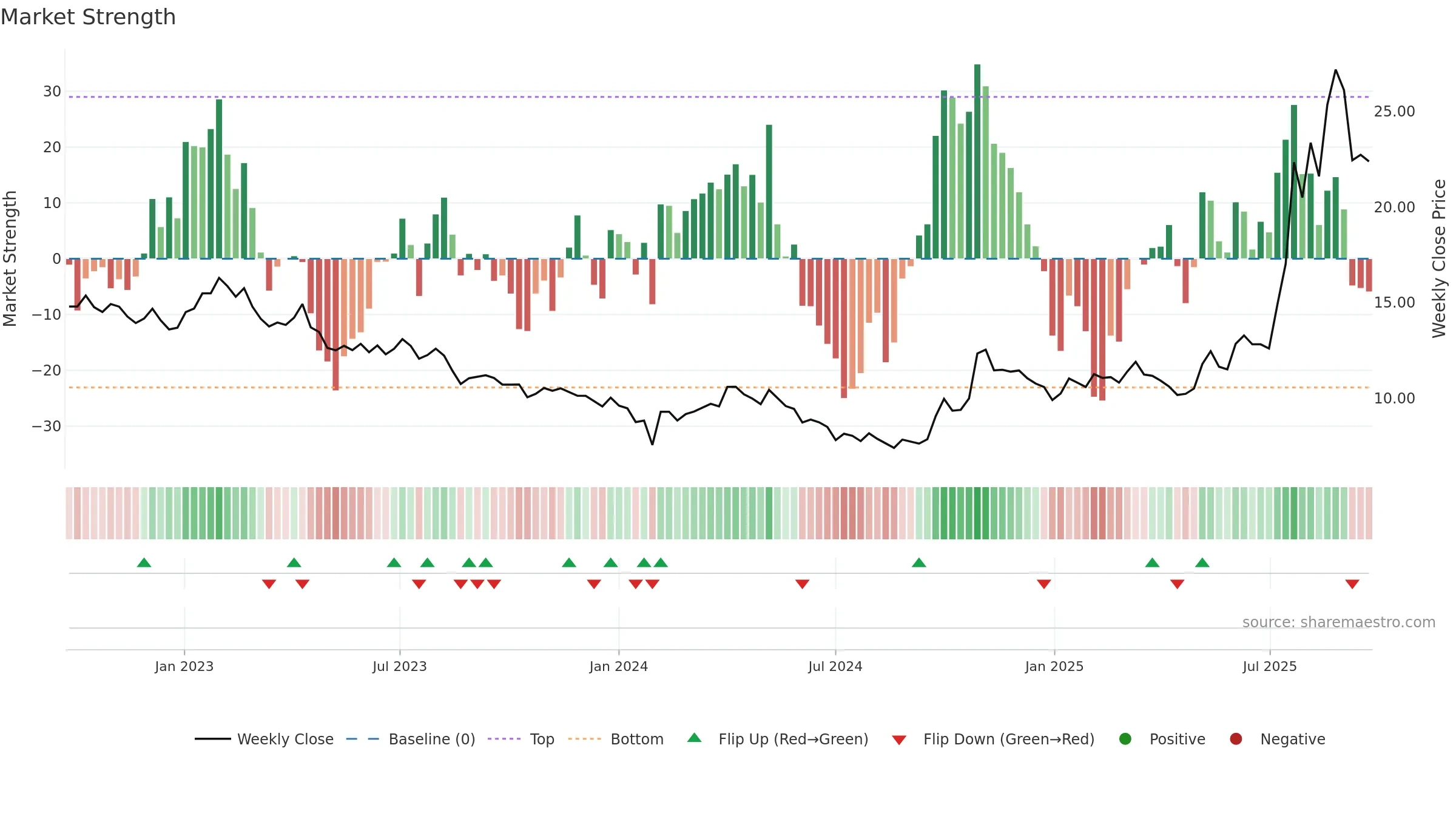Click the green triangle icon in legend
The height and width of the screenshot is (819, 1456).
pyautogui.click(x=695, y=738)
